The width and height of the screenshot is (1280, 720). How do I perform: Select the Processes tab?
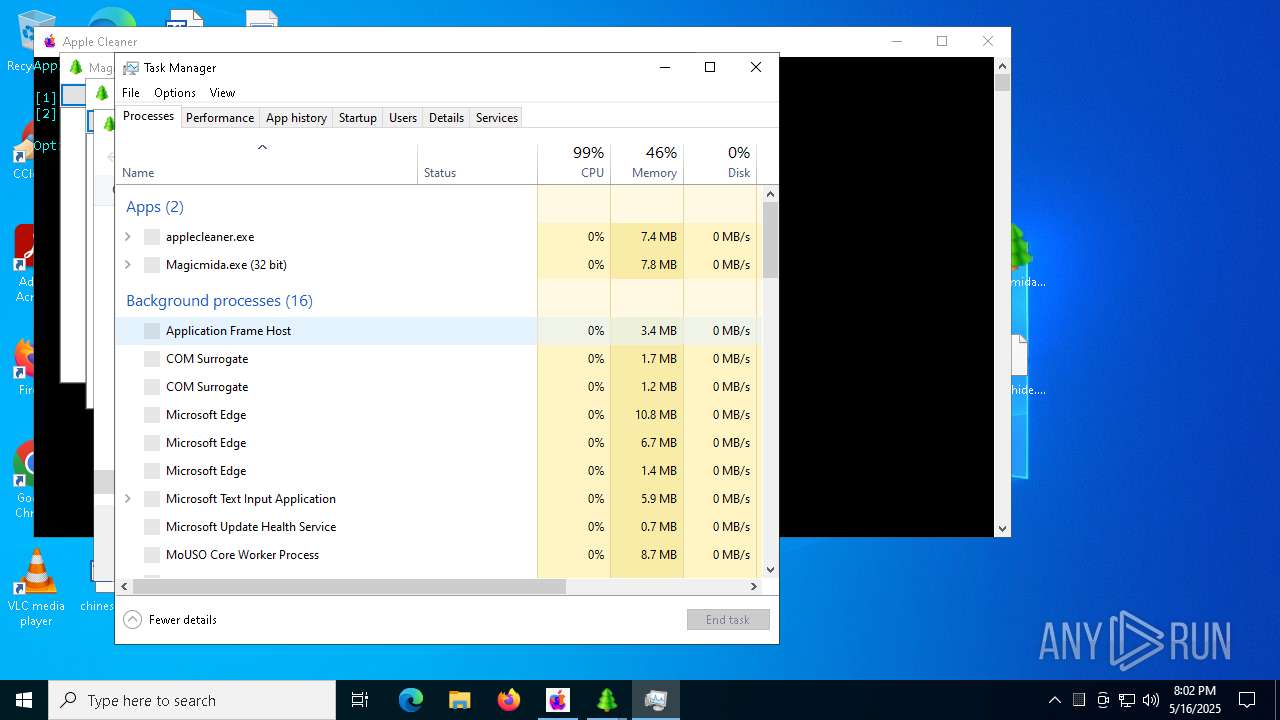(148, 116)
